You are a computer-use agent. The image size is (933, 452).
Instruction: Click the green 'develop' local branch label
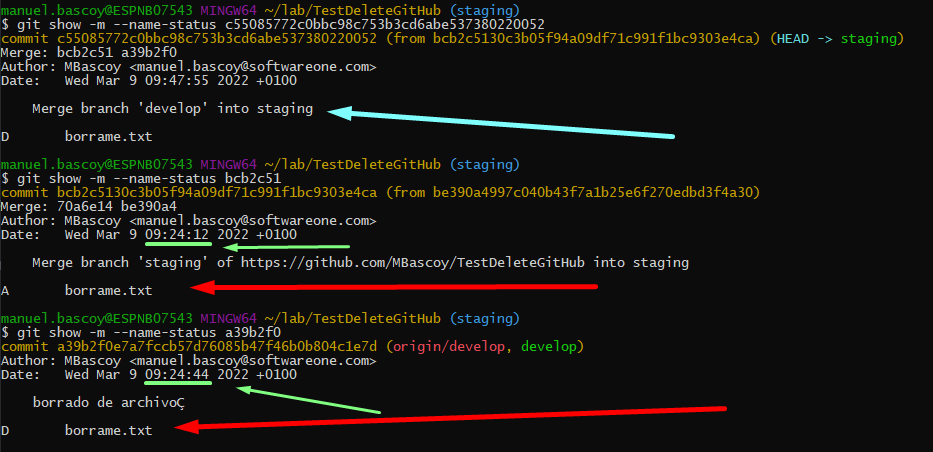coord(547,346)
